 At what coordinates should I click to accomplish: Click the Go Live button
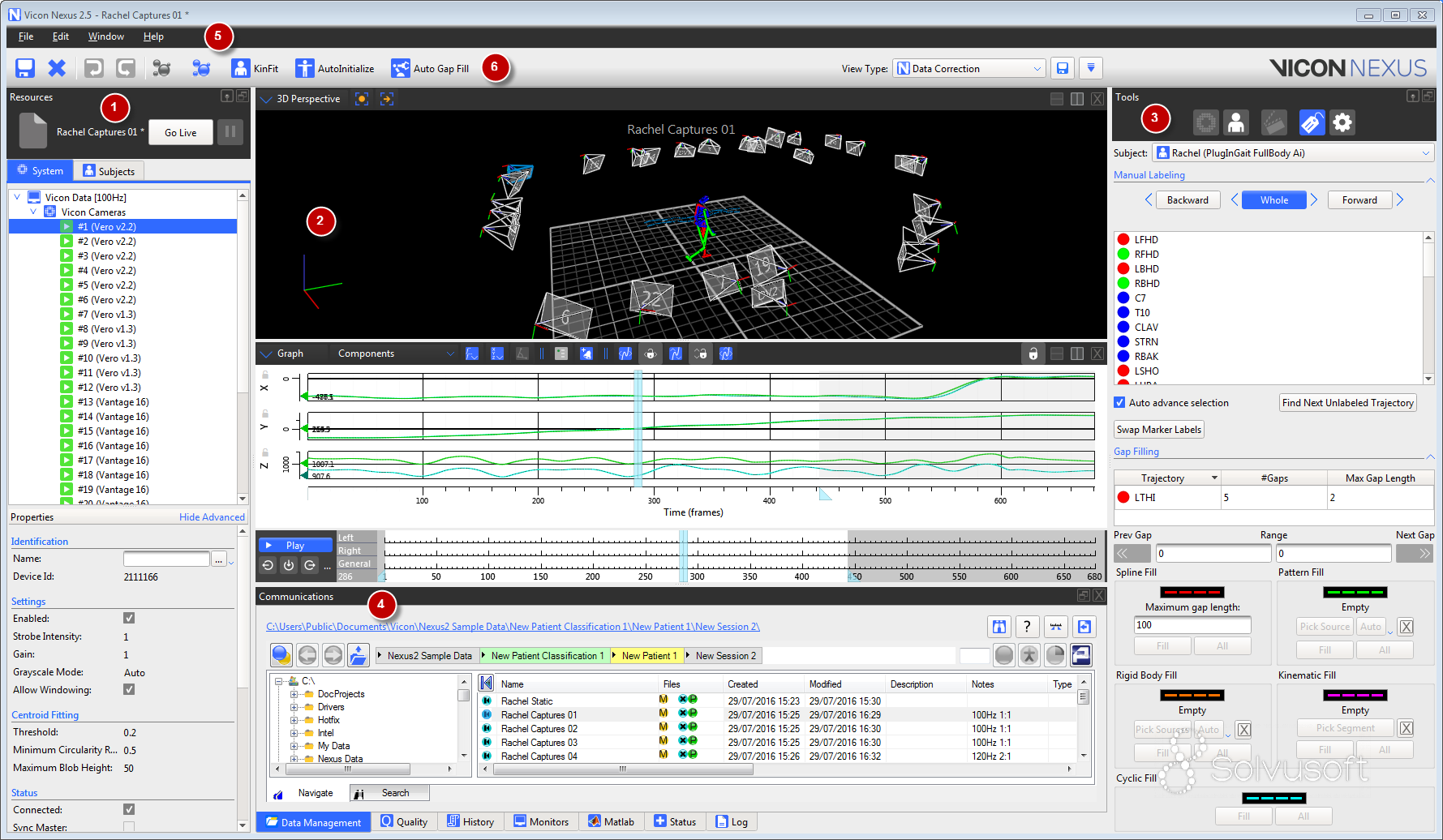coord(181,132)
